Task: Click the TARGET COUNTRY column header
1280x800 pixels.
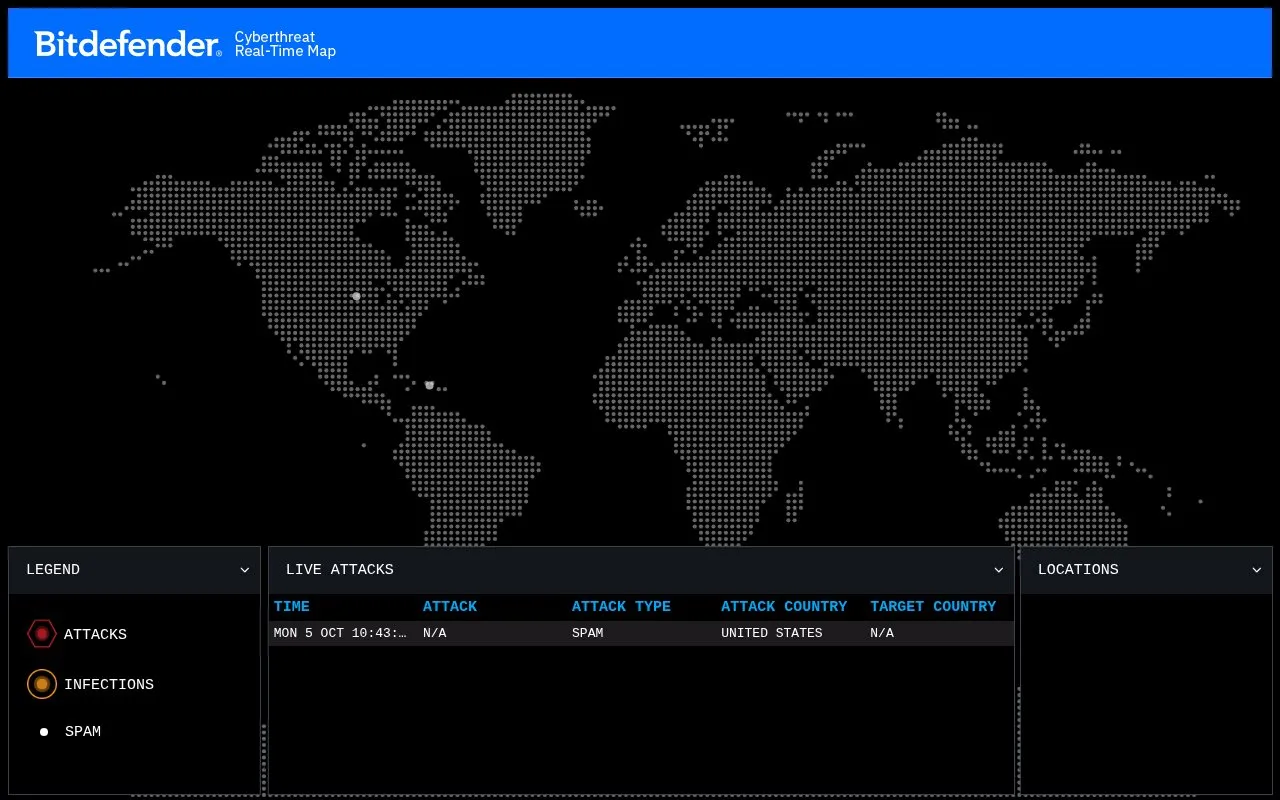Action: (x=933, y=606)
